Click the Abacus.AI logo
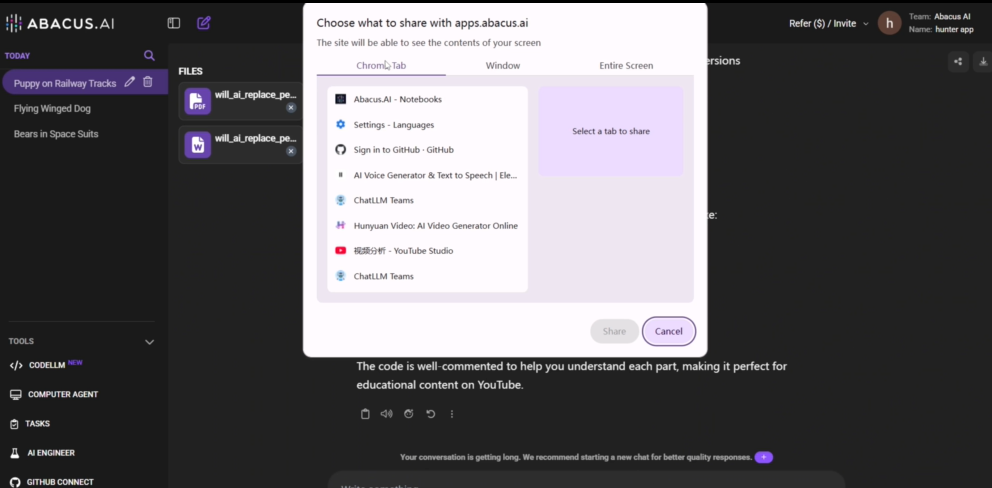The height and width of the screenshot is (488, 992). (60, 23)
